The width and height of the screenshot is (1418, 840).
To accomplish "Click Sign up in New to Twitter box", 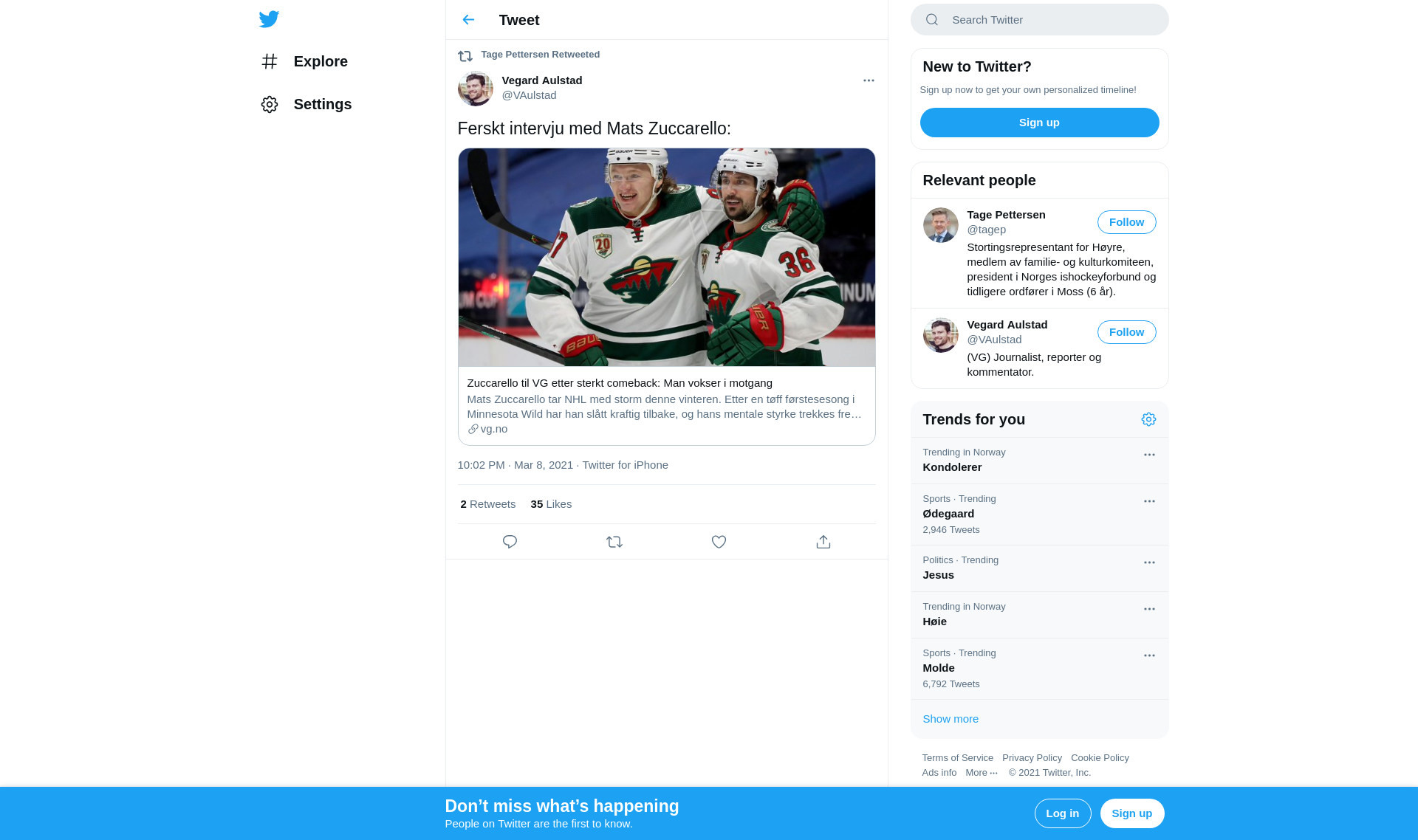I will click(x=1040, y=123).
